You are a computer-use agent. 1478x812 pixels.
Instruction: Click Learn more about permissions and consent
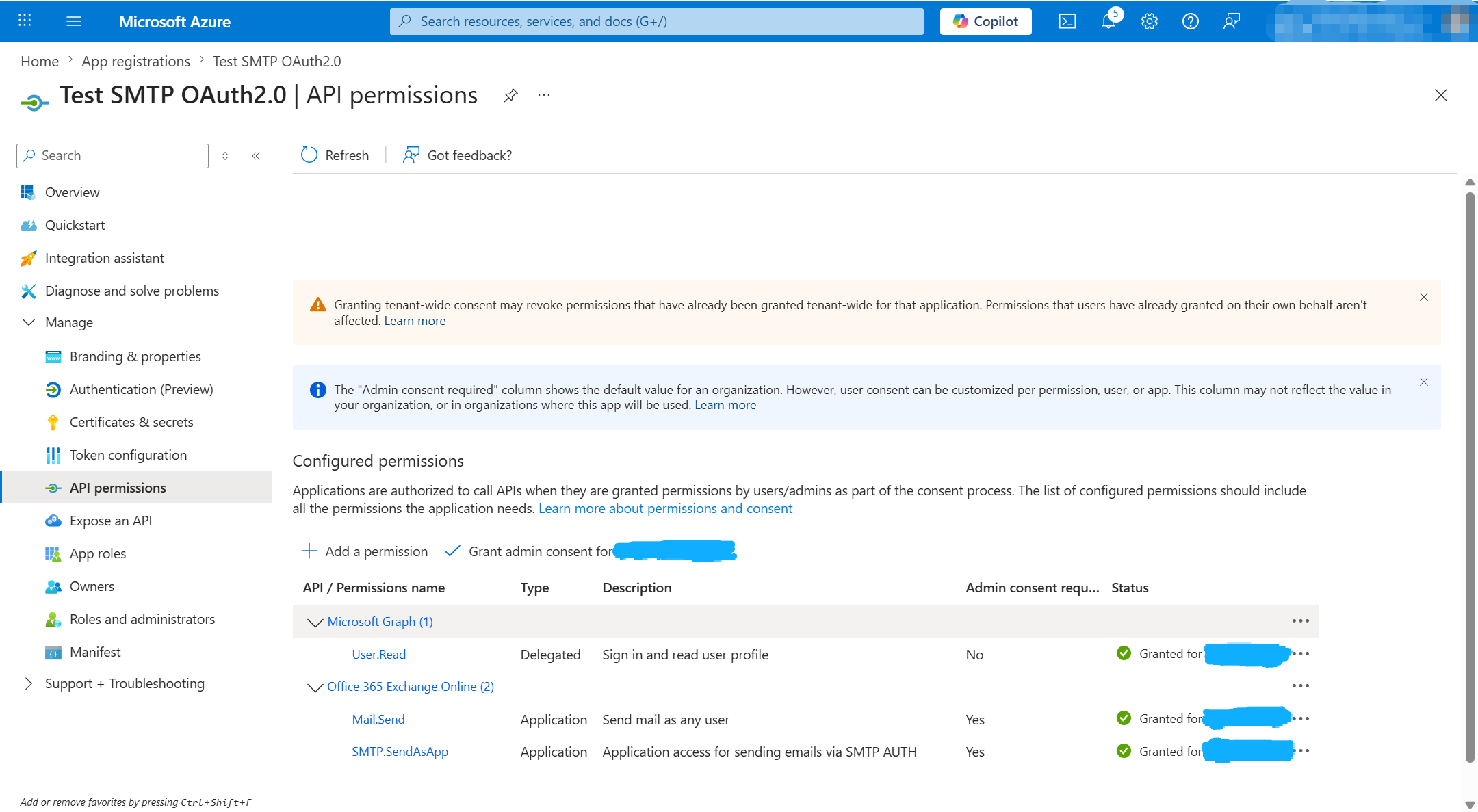click(x=665, y=508)
